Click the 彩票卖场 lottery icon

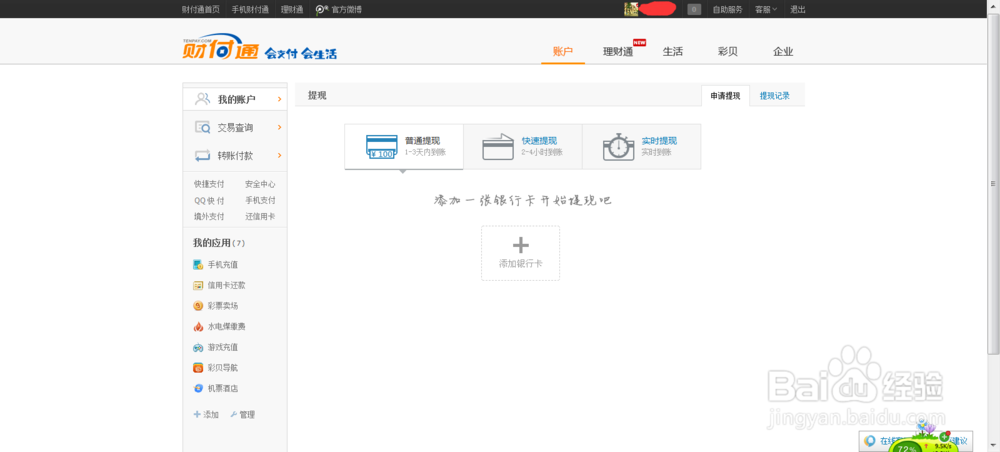(198, 306)
